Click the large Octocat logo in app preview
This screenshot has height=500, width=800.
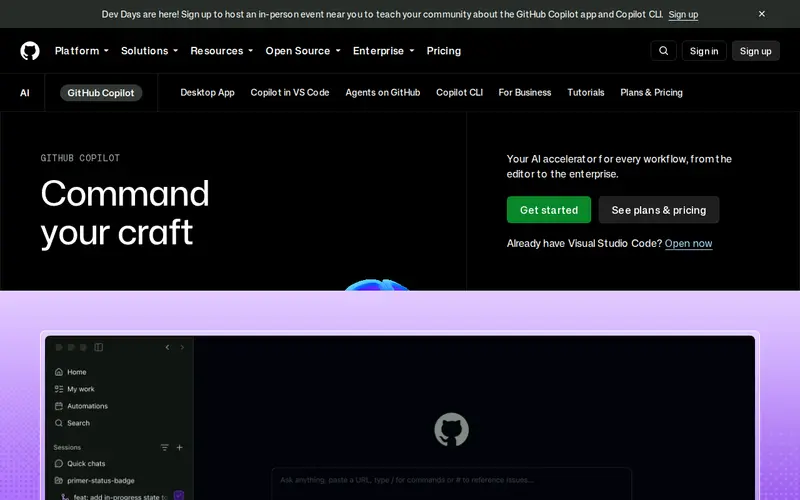[451, 430]
